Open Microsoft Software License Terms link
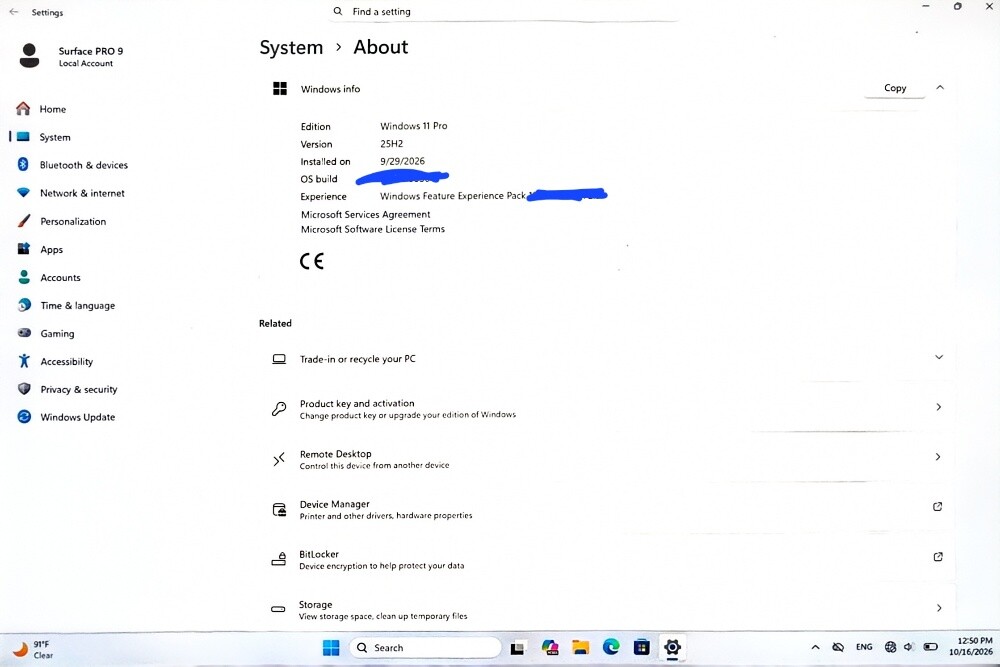Image resolution: width=1000 pixels, height=667 pixels. pyautogui.click(x=372, y=229)
